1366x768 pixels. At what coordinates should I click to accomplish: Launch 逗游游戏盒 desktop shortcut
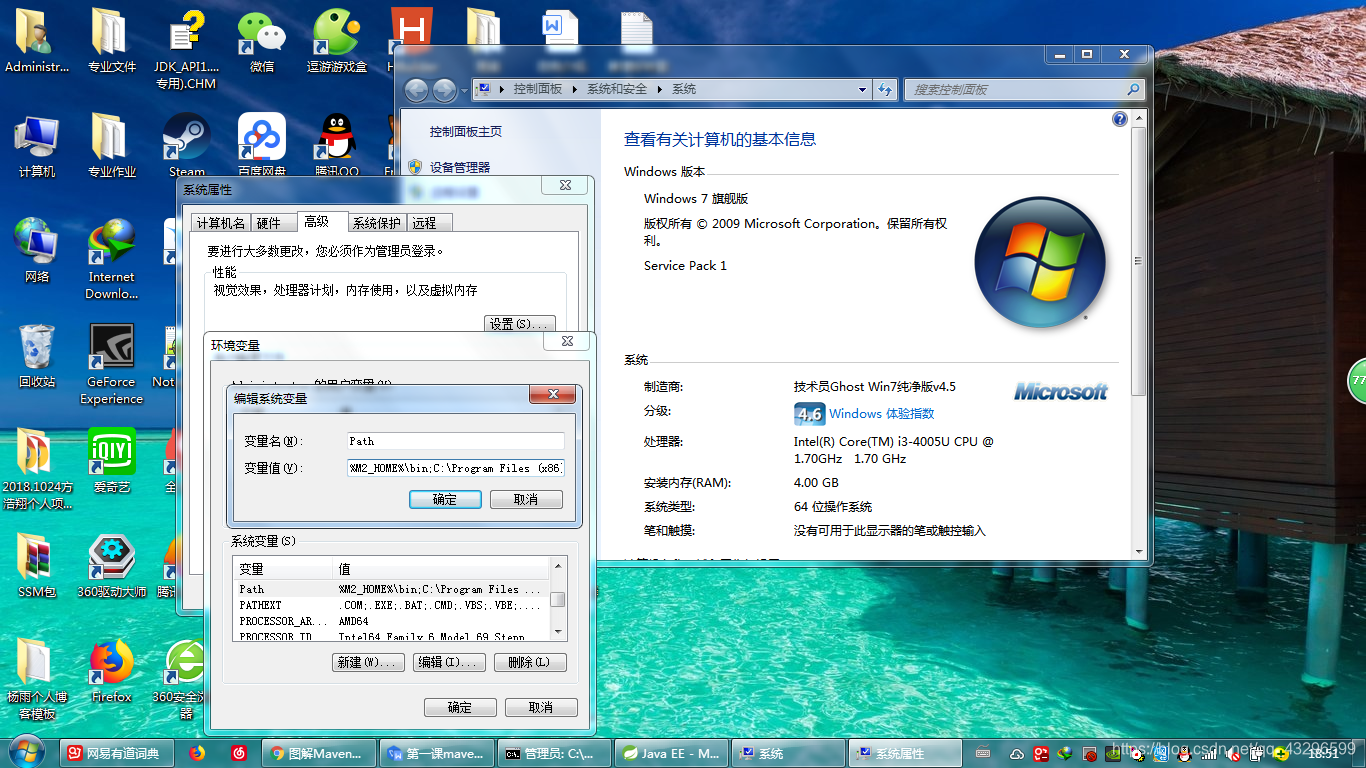[337, 40]
